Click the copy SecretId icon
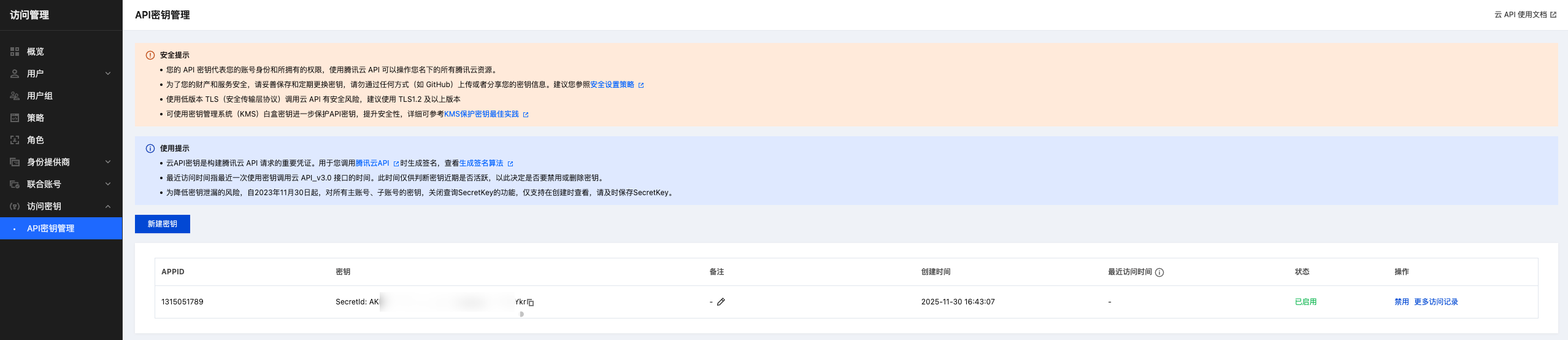The image size is (1568, 340). (531, 303)
